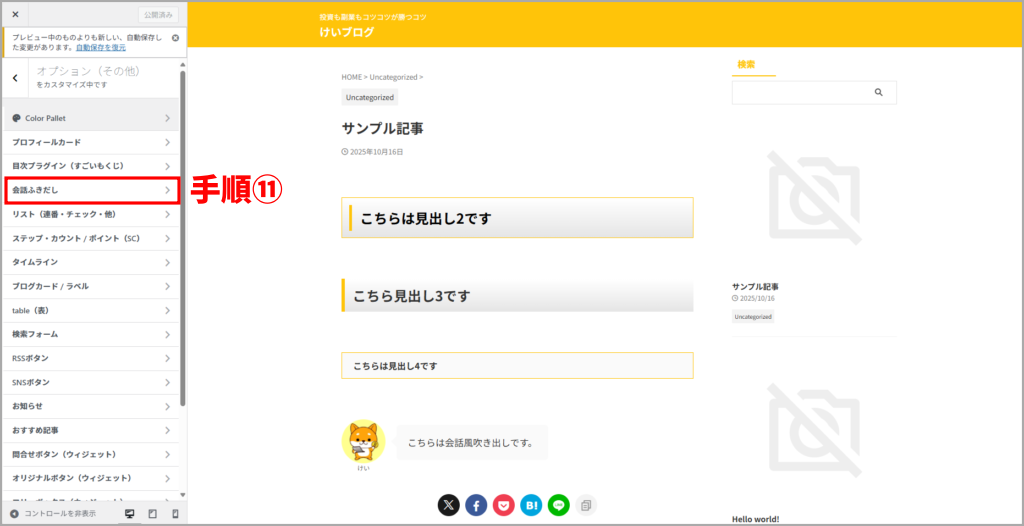Viewport: 1024px width, 526px height.
Task: Switch preview to tablet device view
Action: pyautogui.click(x=152, y=514)
